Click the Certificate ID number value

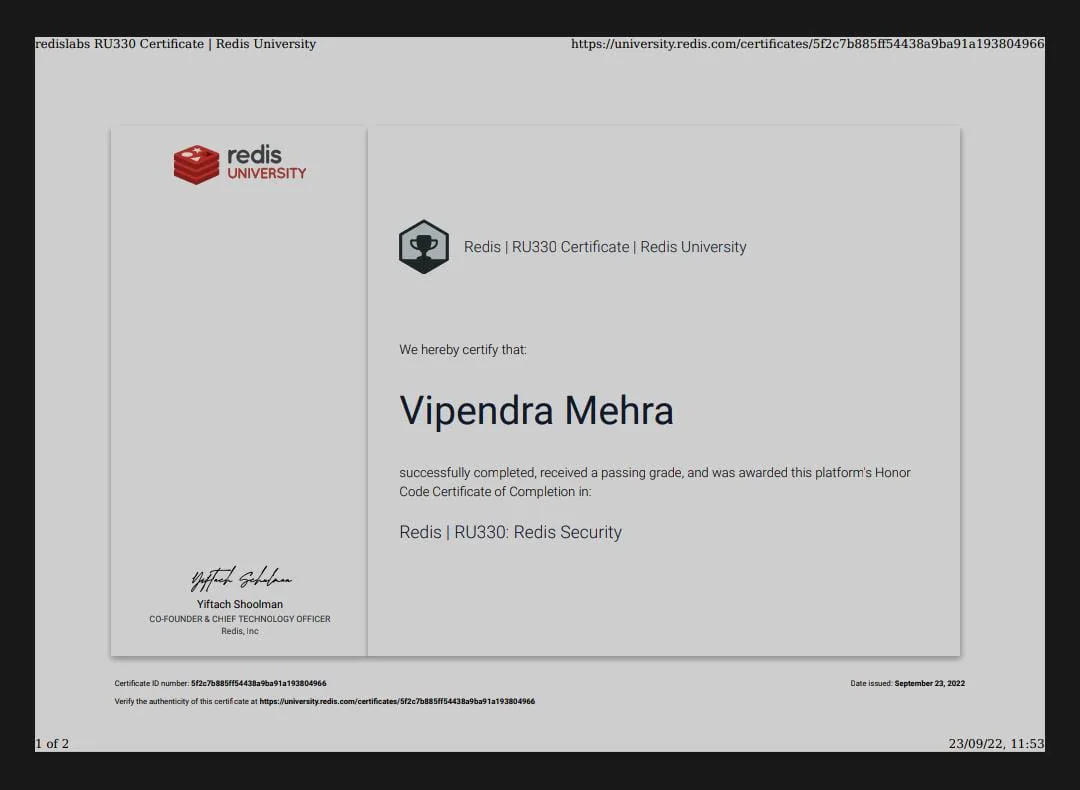click(x=258, y=683)
